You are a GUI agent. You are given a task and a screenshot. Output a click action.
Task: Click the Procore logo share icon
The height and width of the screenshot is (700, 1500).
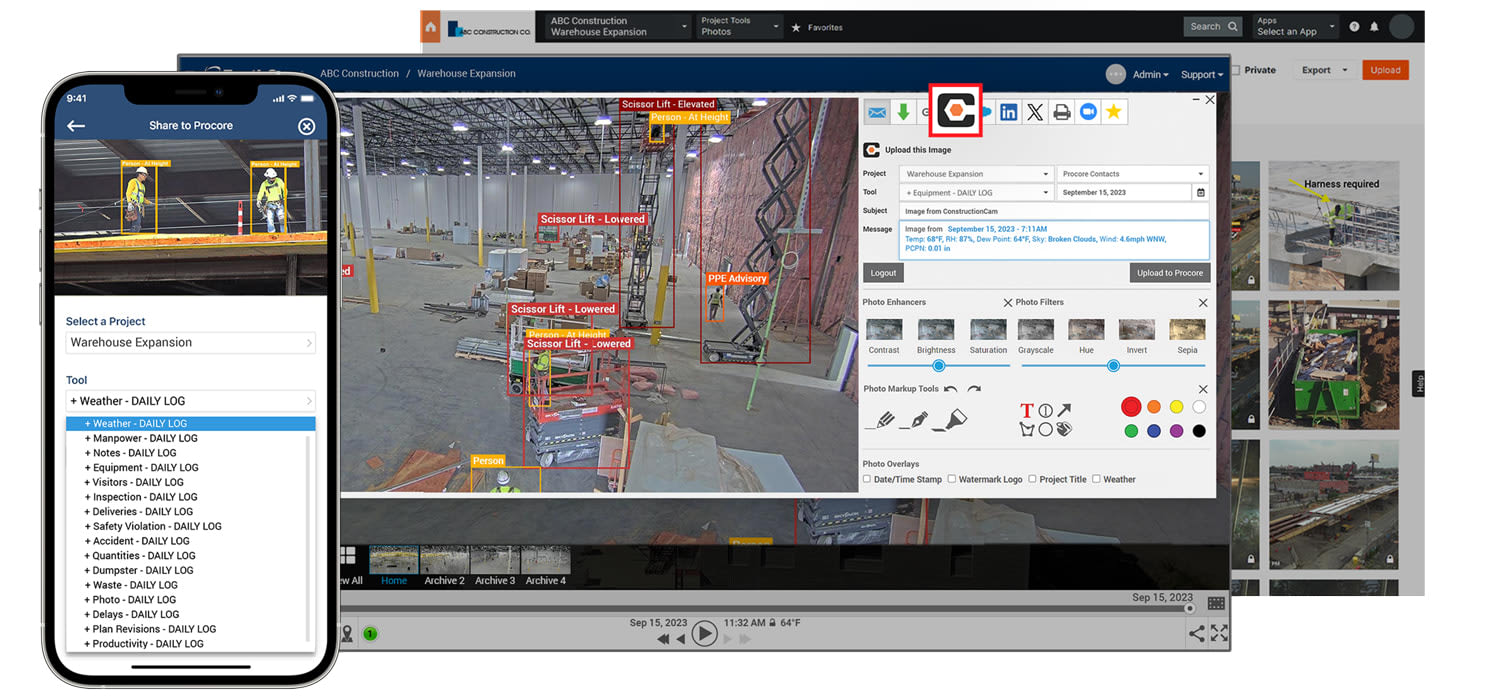[955, 110]
